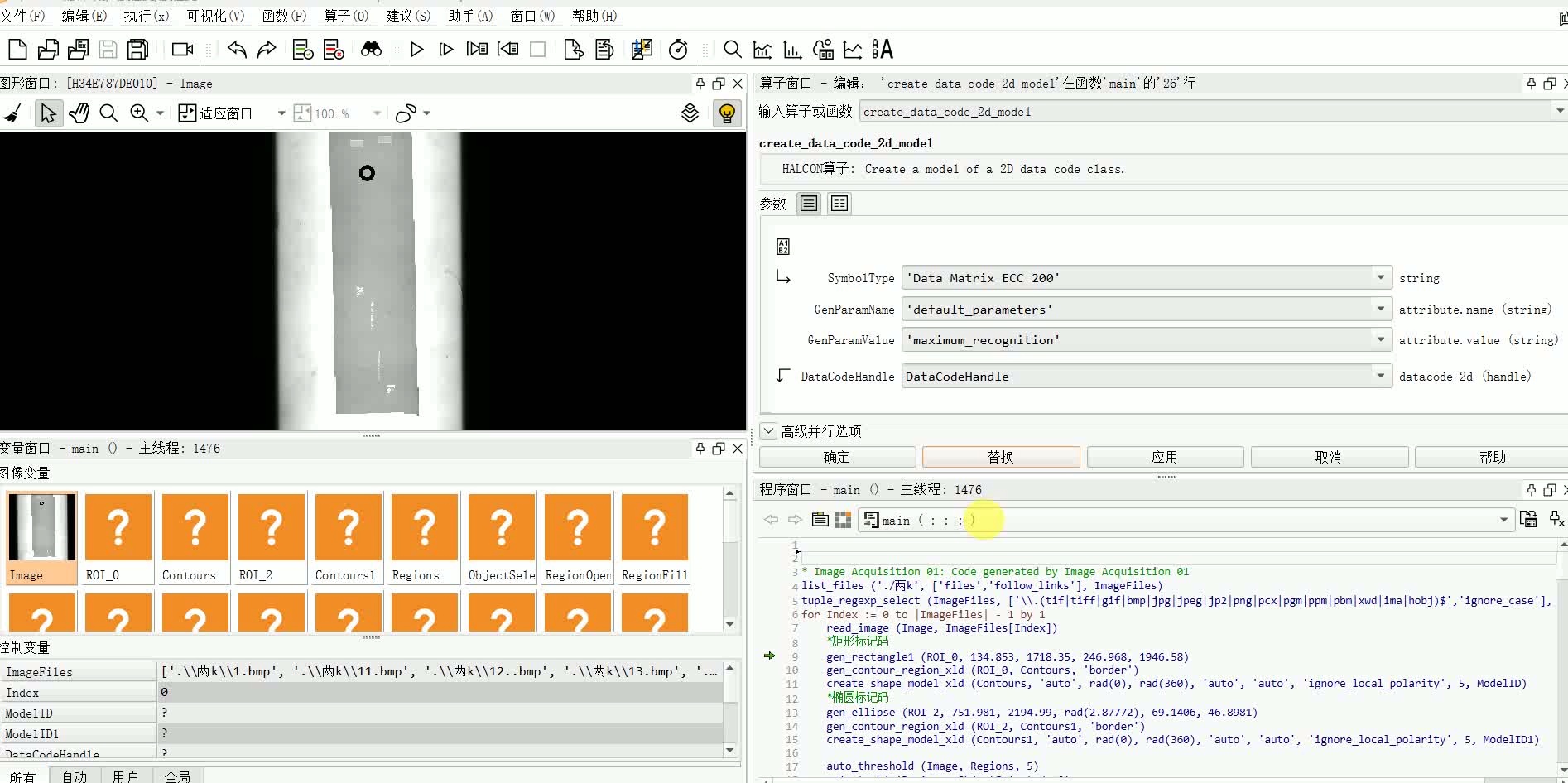Image resolution: width=1568 pixels, height=783 pixels.
Task: Click the 应用 button
Action: (1164, 457)
